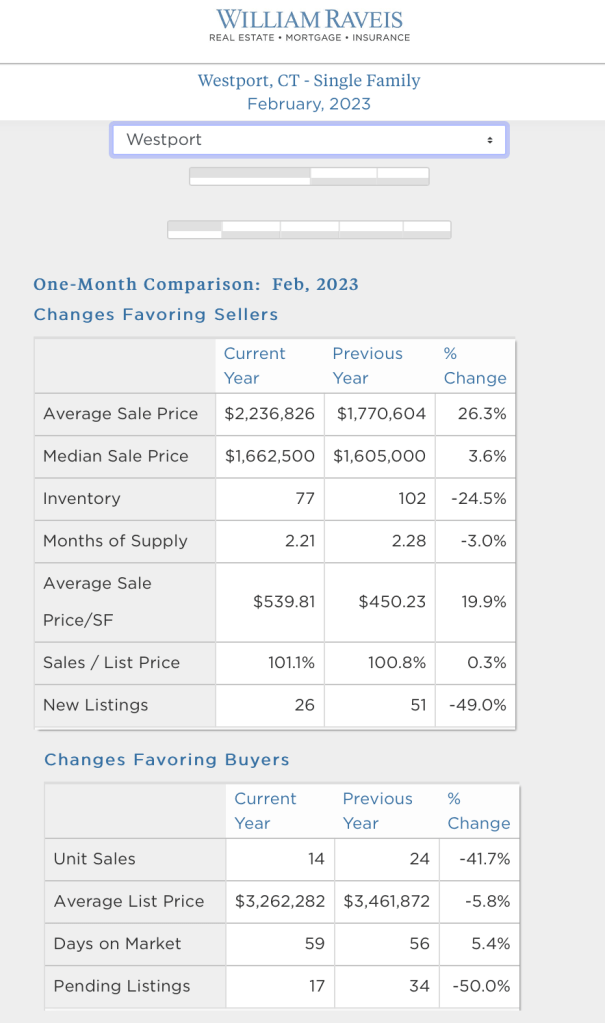The width and height of the screenshot is (605, 1023).
Task: Click the Unit Sales row label
Action: click(x=95, y=858)
